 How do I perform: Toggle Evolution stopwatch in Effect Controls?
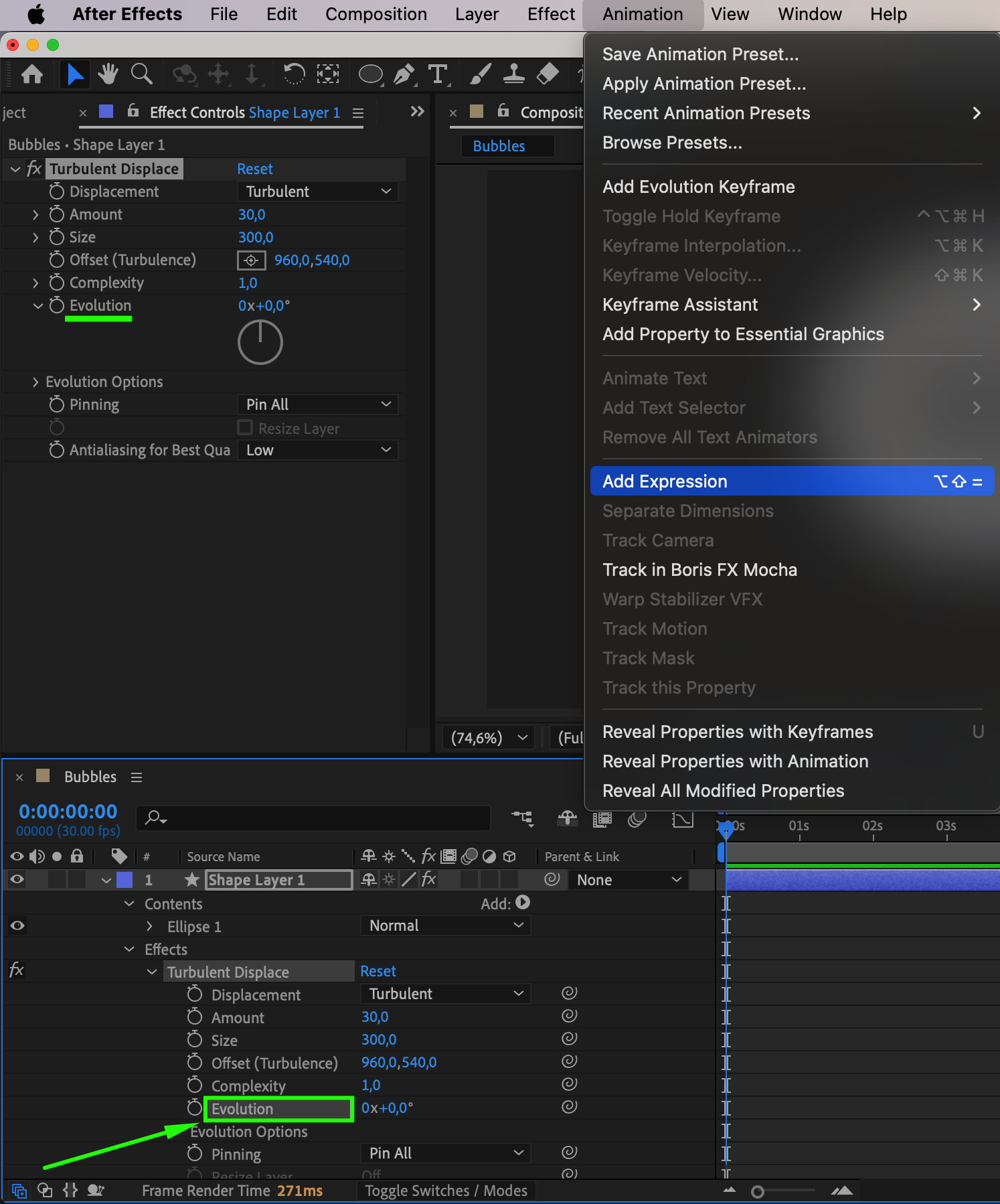57,305
